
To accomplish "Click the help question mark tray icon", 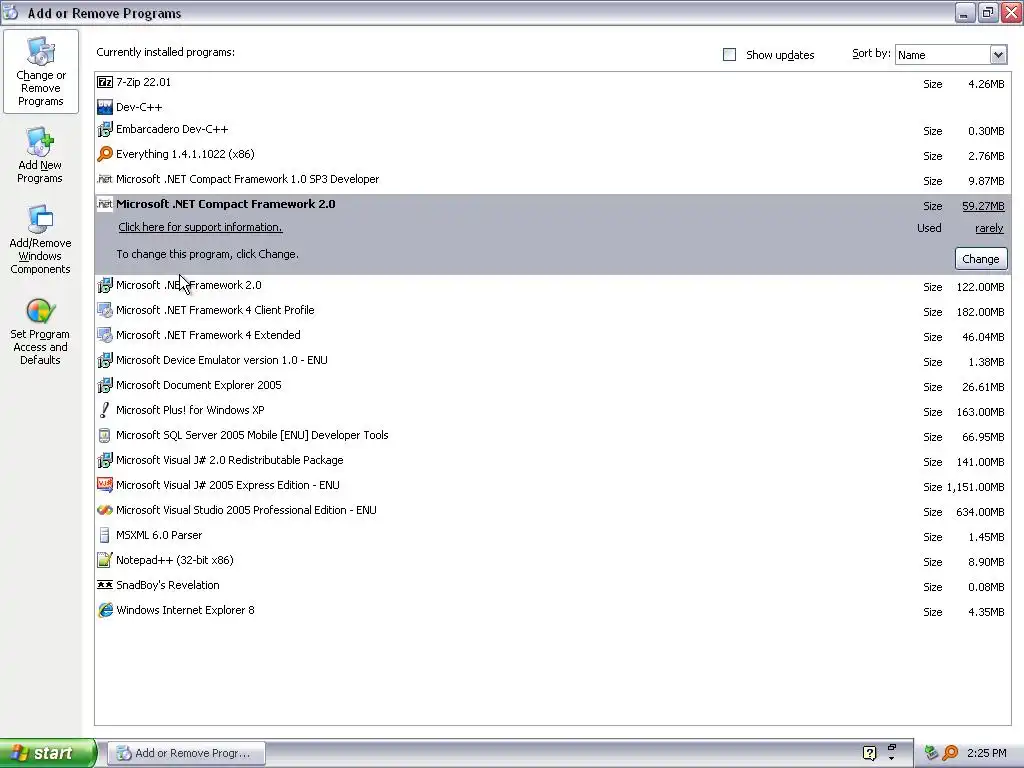I will point(869,753).
